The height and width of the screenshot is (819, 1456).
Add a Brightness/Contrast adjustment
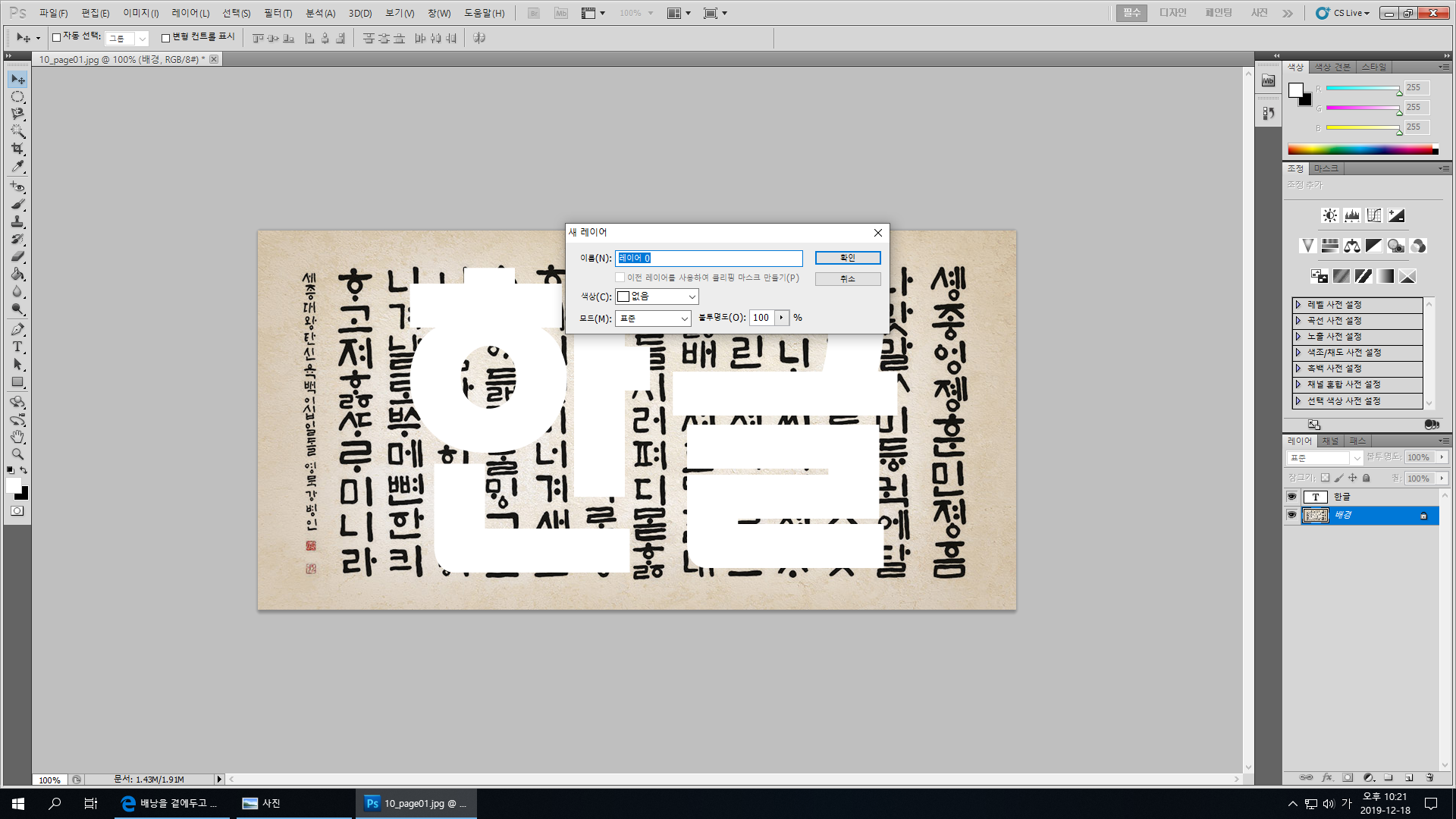[x=1329, y=216]
